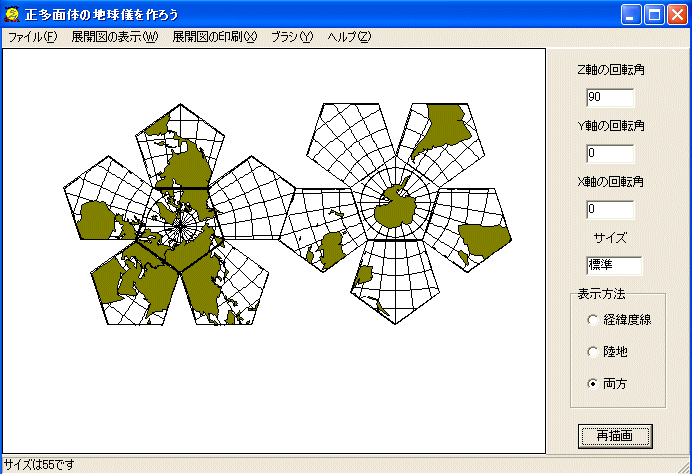This screenshot has height=474, width=692.
Task: Click the X軸の回転角 label
Action: [611, 182]
